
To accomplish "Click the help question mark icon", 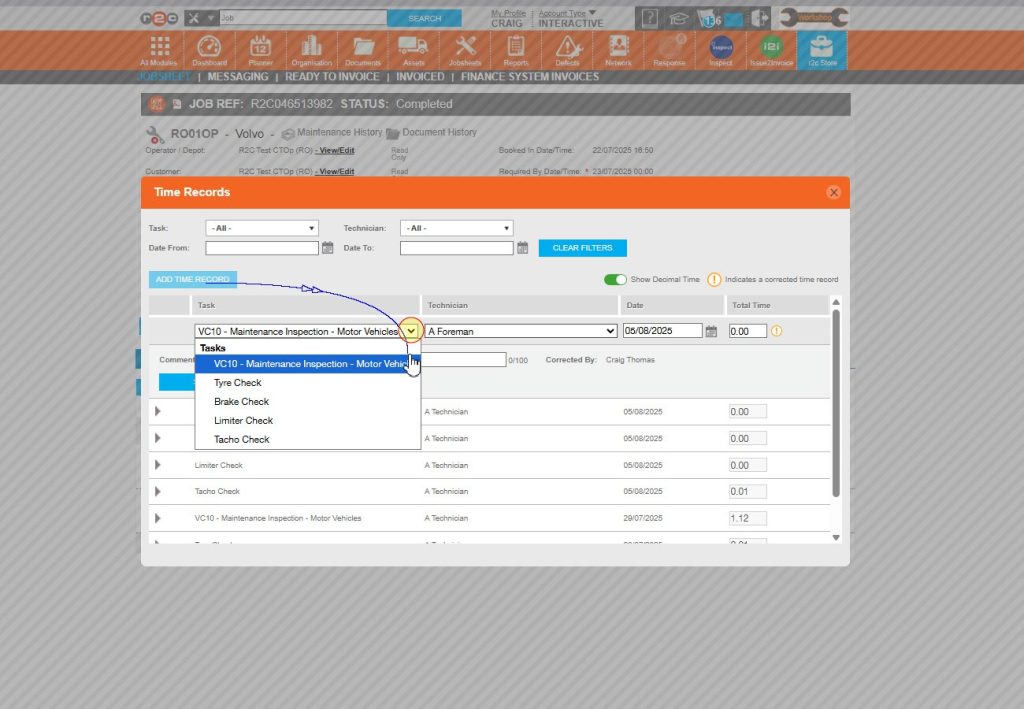I will [650, 18].
